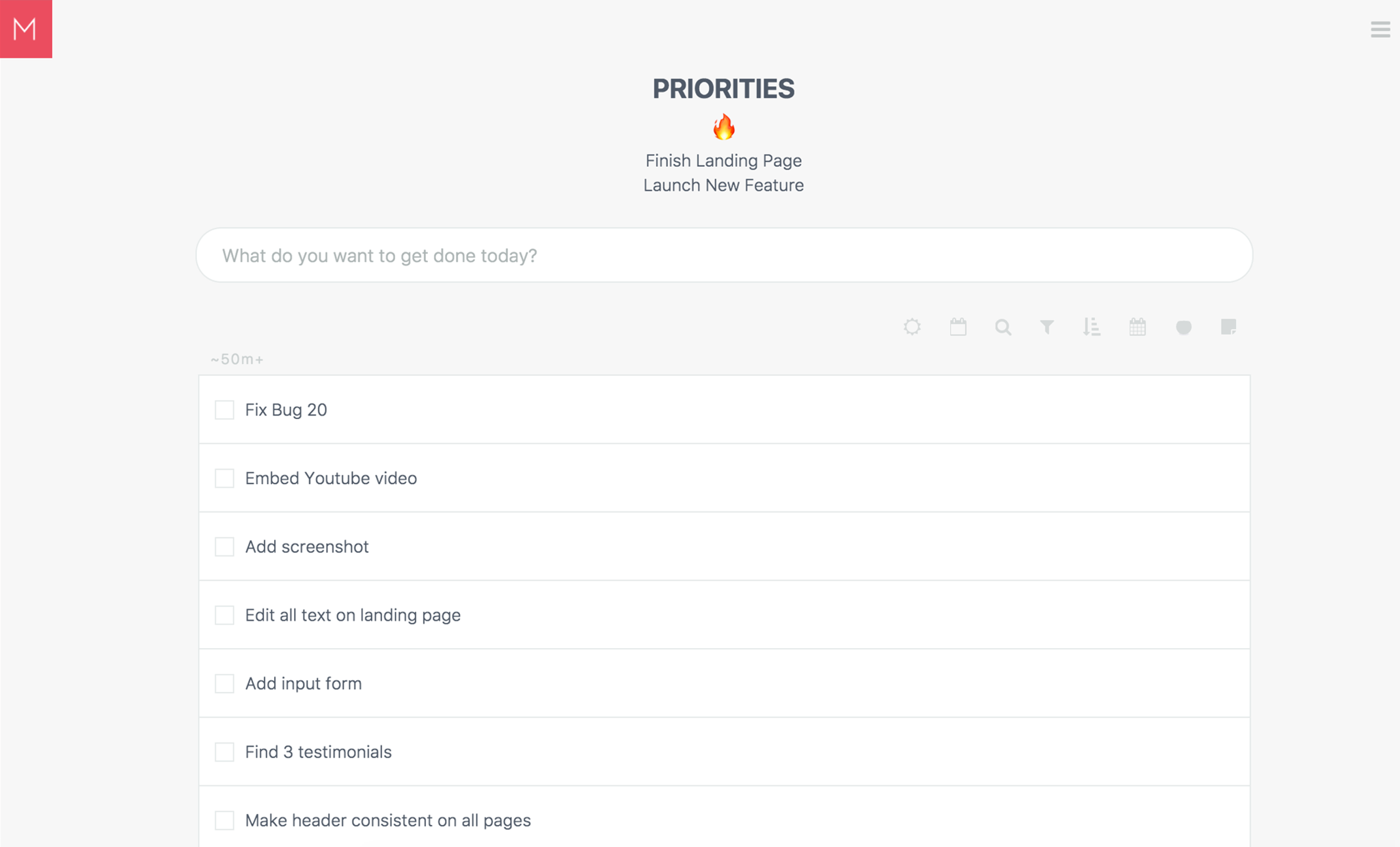Image resolution: width=1400 pixels, height=847 pixels.
Task: Focus the 'What do you want to get done today?' field
Action: pos(724,255)
